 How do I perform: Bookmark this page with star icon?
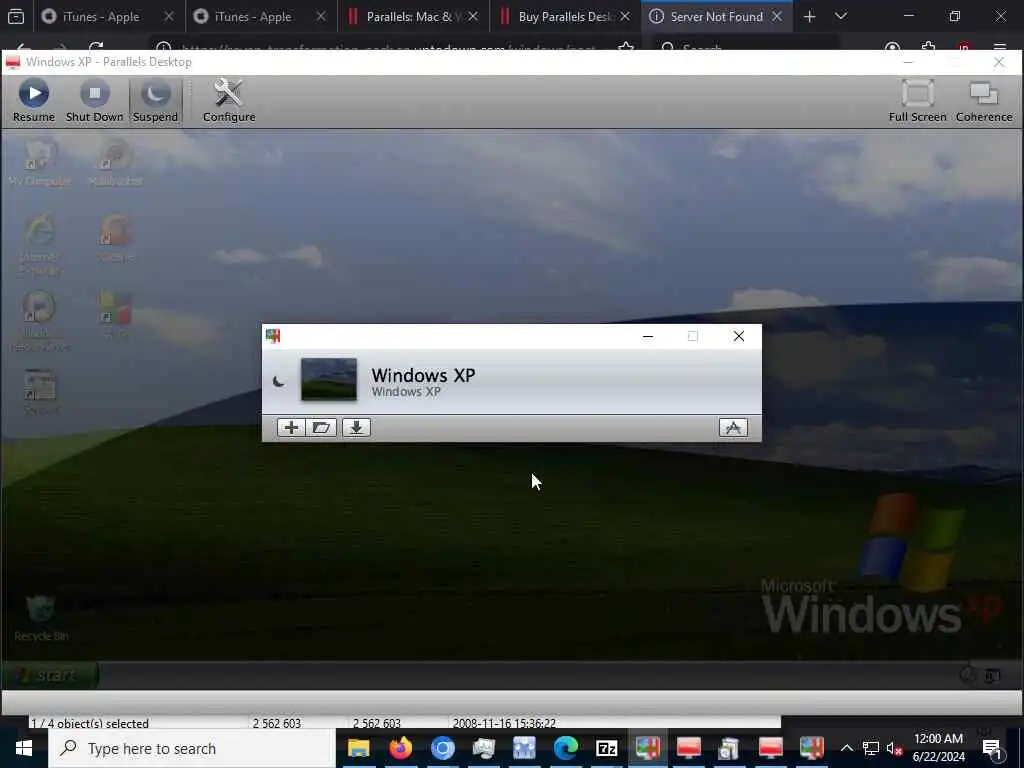tap(626, 47)
